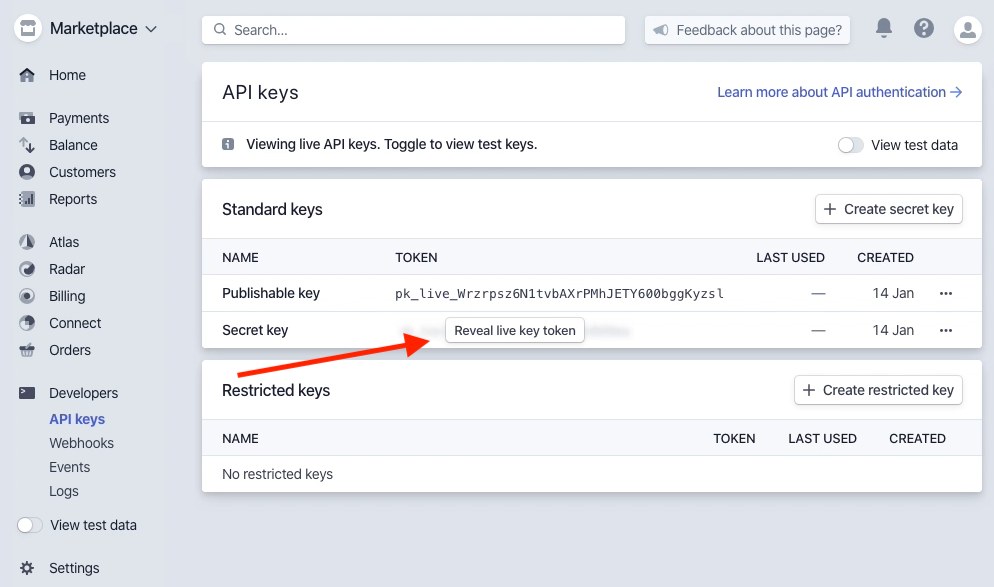
Task: Click Create restricted key button
Action: tap(878, 390)
